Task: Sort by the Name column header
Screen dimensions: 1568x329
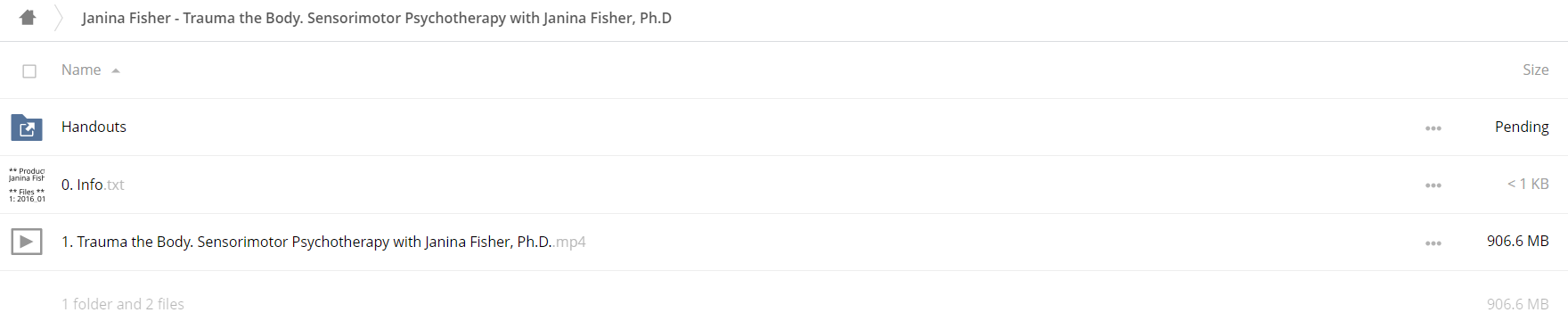Action: tap(81, 70)
